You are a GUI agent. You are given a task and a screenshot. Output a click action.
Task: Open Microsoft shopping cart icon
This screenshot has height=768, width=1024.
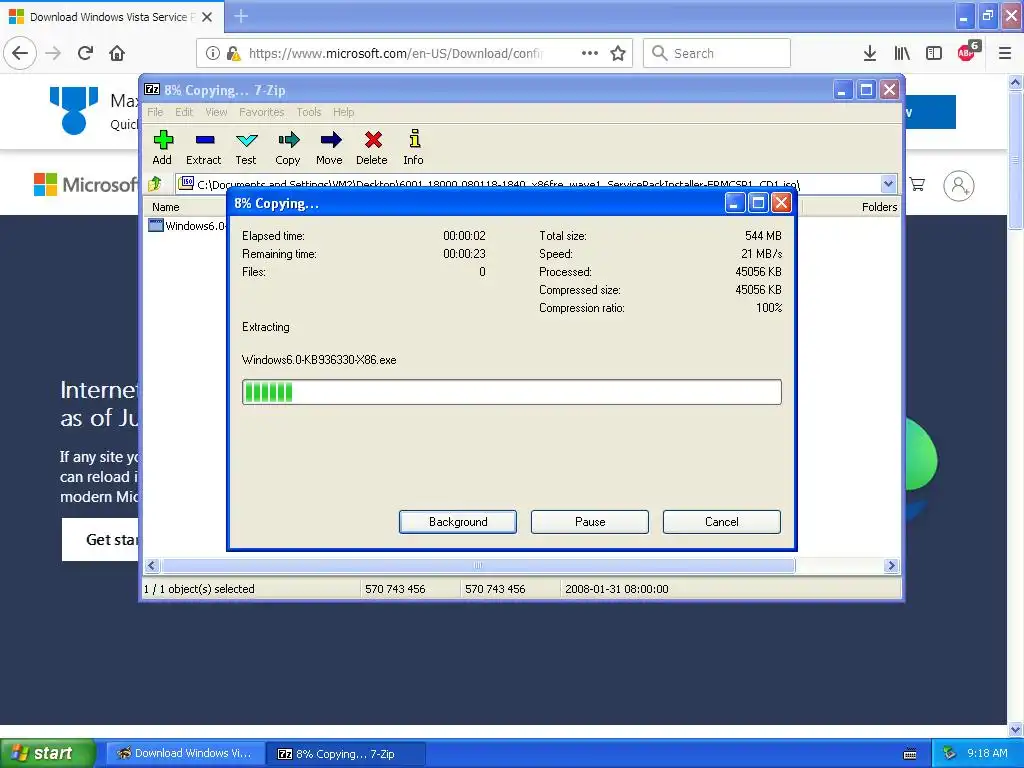(917, 185)
